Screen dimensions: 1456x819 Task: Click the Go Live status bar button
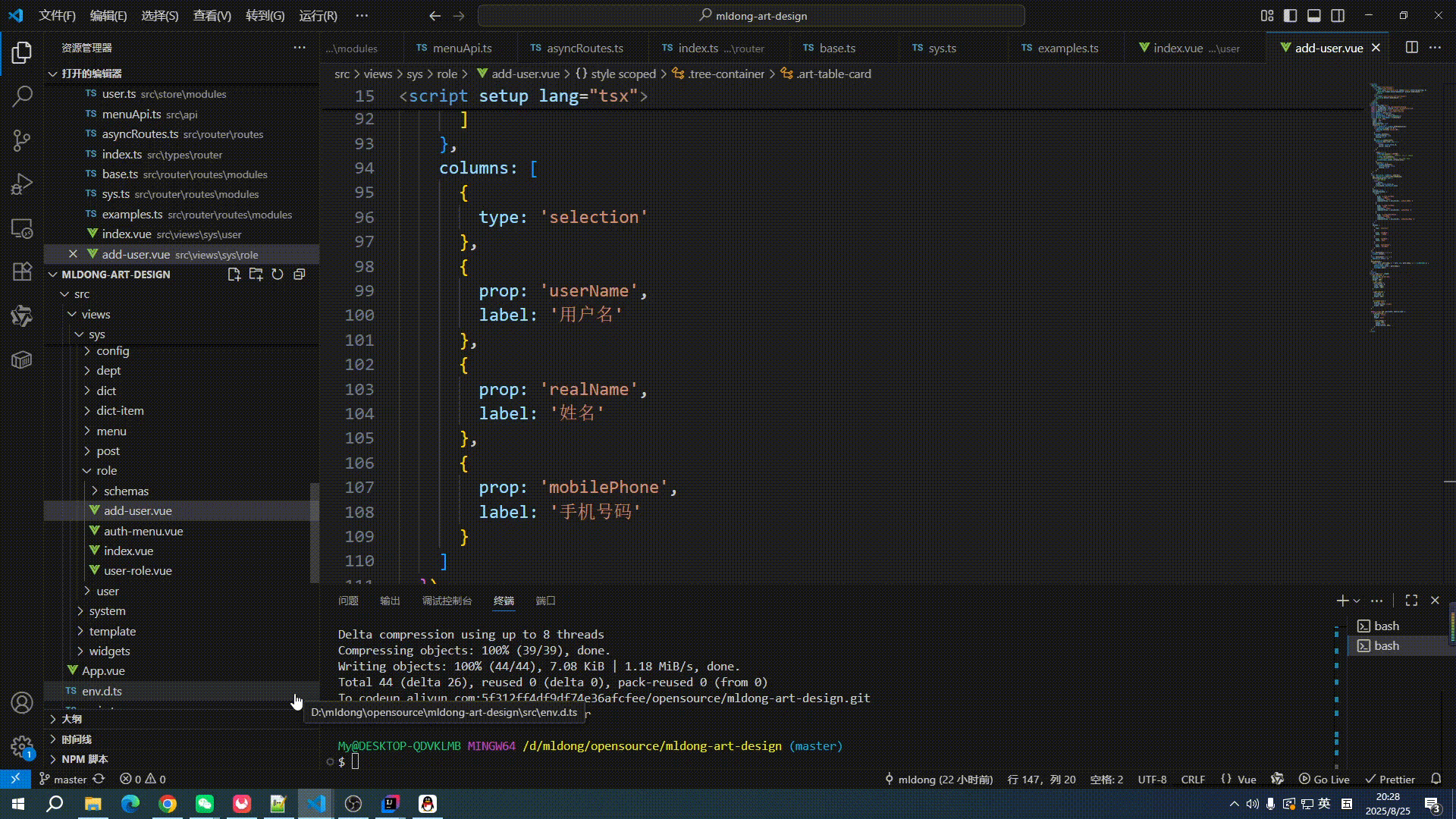(x=1324, y=780)
